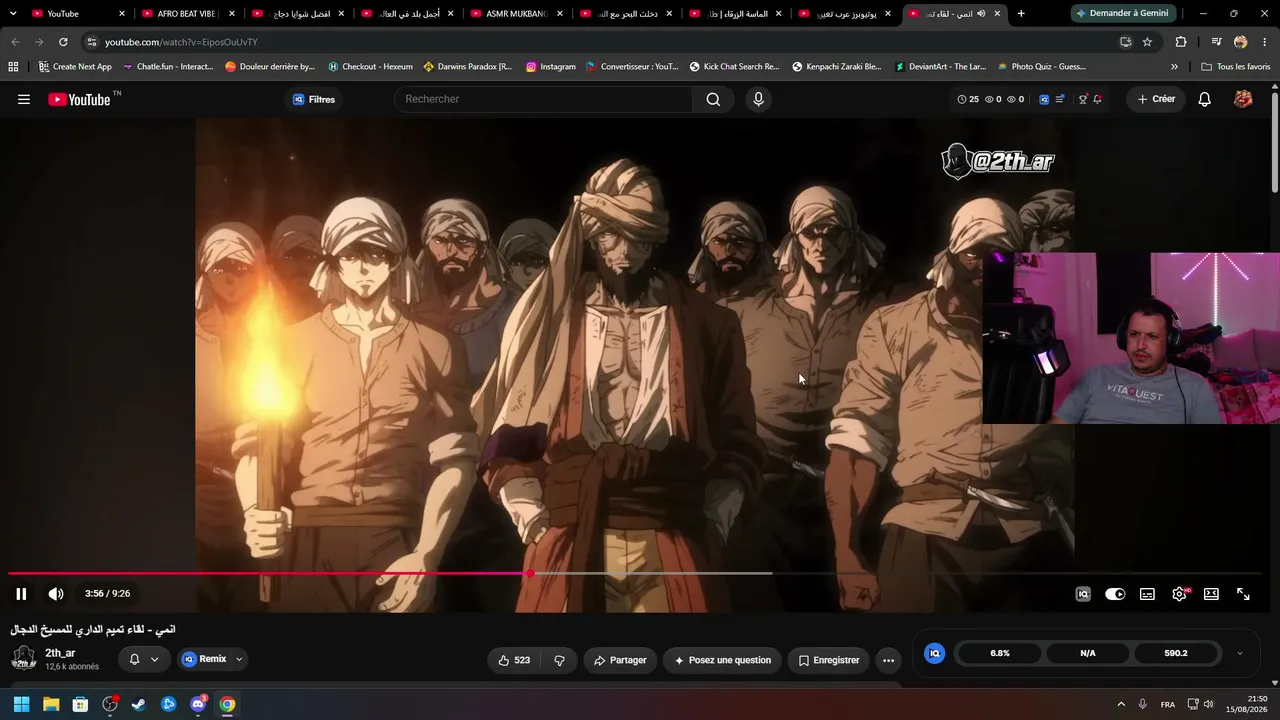The width and height of the screenshot is (1280, 720).
Task: Close the AFRO BEAT VIBE tab
Action: pos(231,14)
